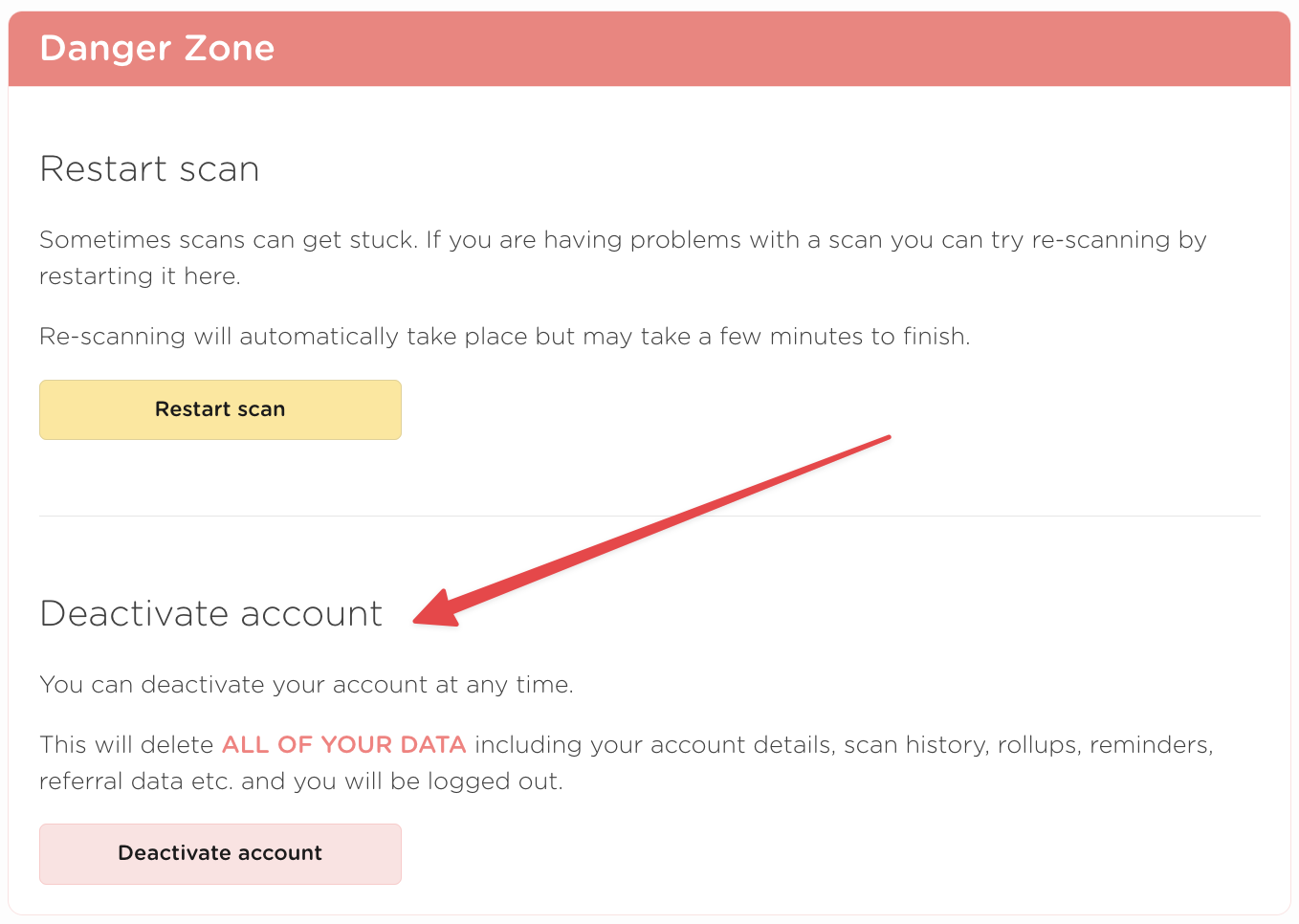Click the yellow Restart scan button
The image size is (1299, 924).
tap(220, 409)
